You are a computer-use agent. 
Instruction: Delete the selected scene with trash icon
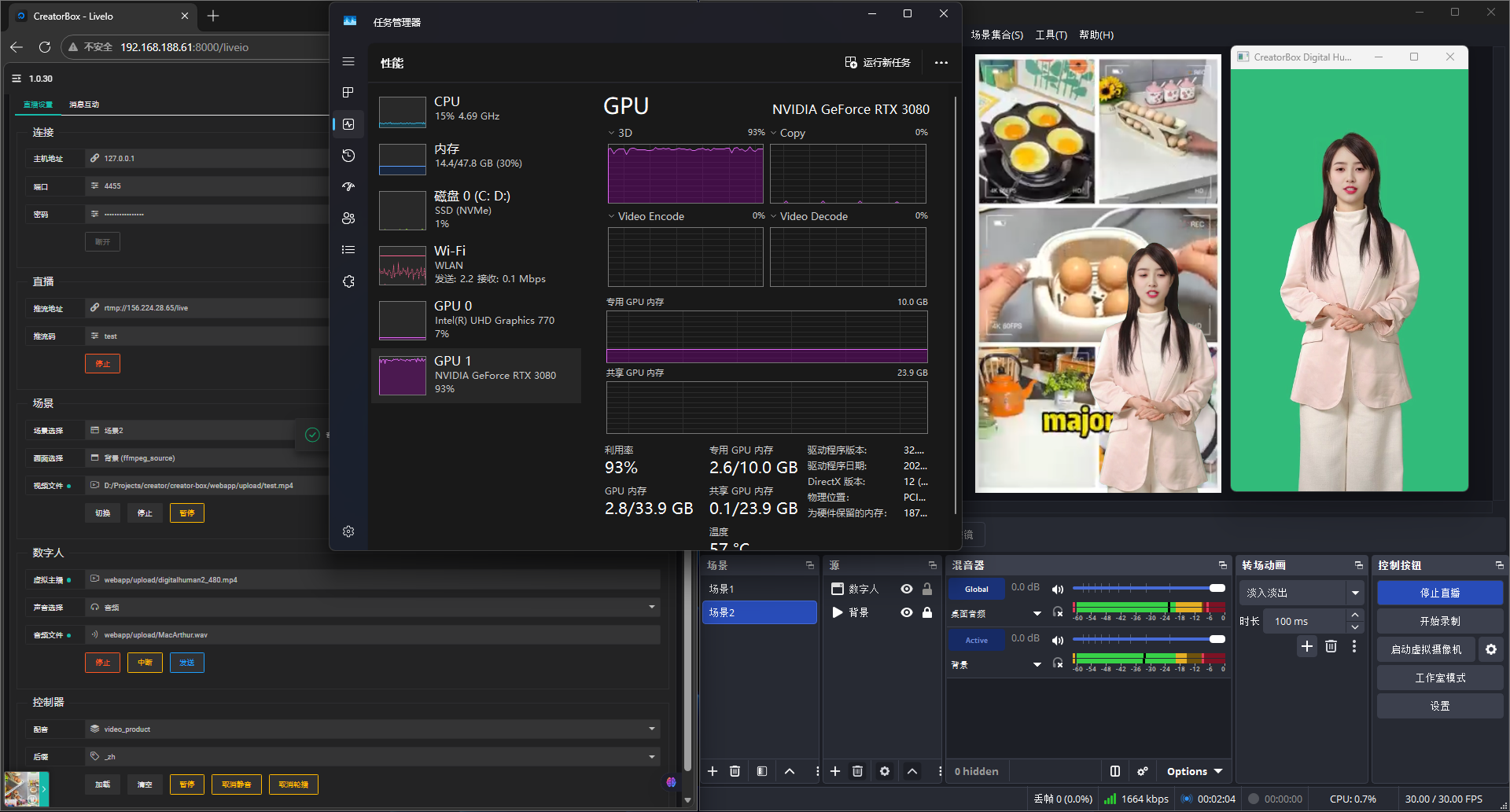pyautogui.click(x=735, y=771)
